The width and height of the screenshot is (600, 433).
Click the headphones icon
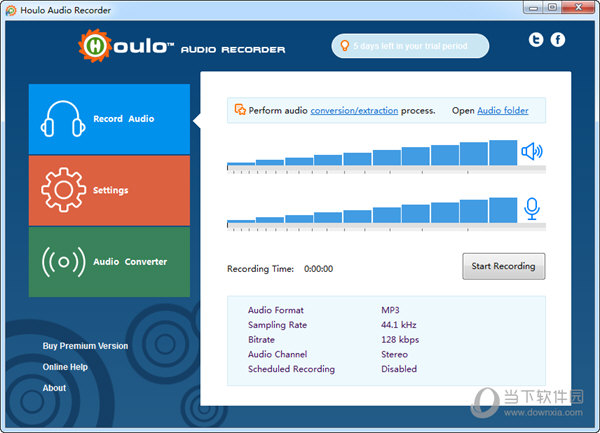click(63, 119)
